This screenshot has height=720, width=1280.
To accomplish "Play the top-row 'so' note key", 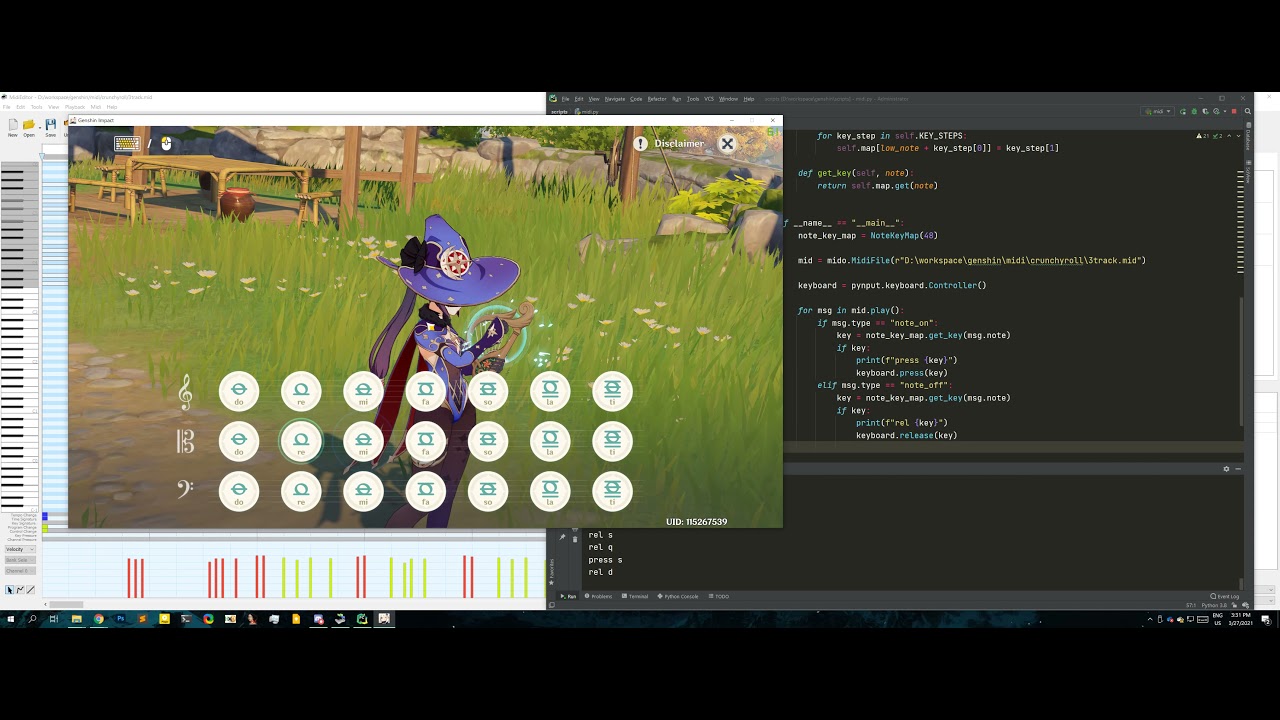I will point(488,391).
